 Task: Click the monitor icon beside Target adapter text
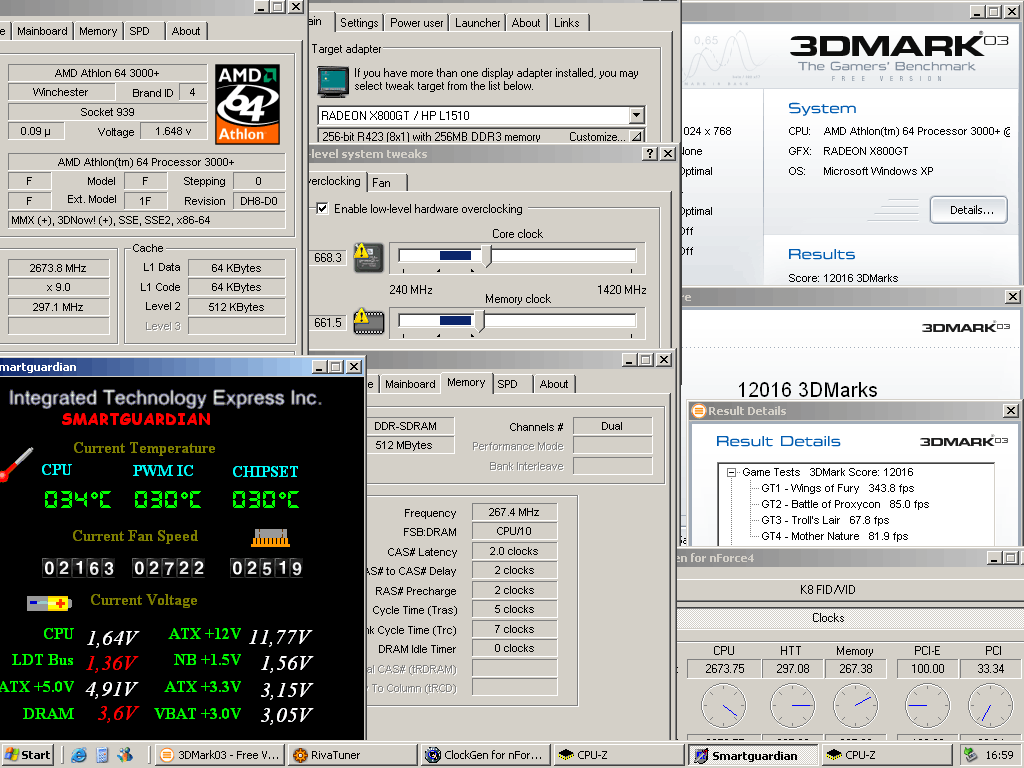[333, 81]
